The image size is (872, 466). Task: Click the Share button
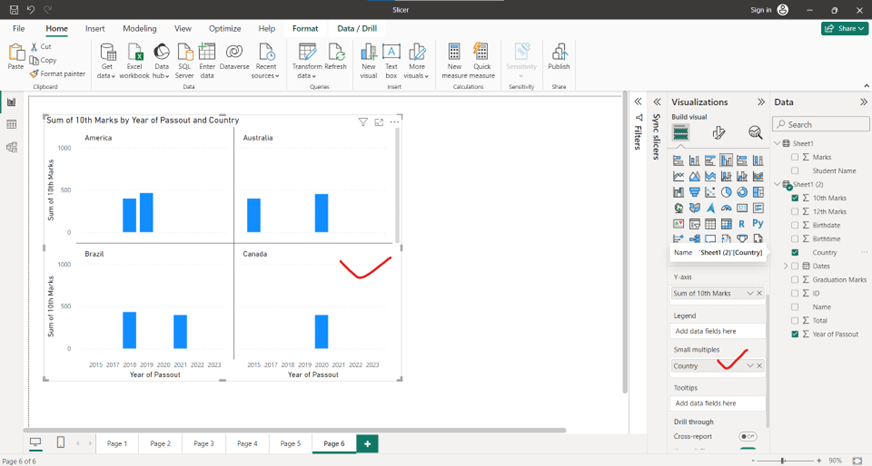click(x=843, y=29)
